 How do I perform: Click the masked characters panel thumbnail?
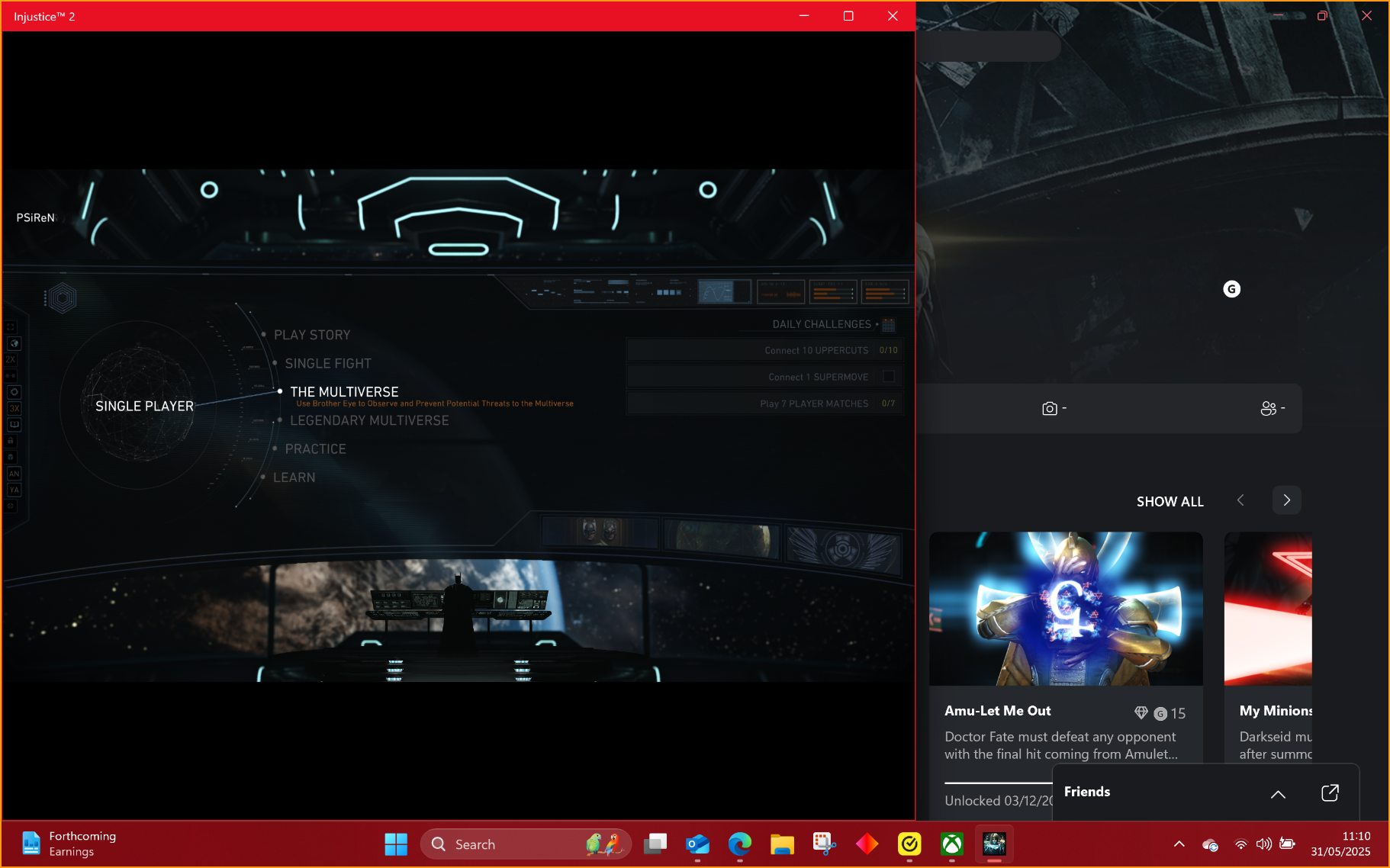pyautogui.click(x=600, y=531)
